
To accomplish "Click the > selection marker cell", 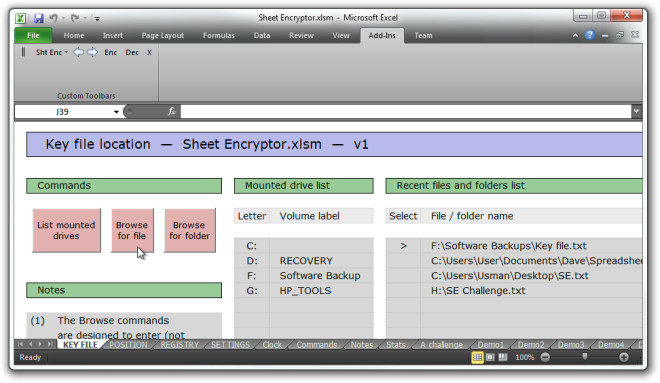I will (x=403, y=246).
